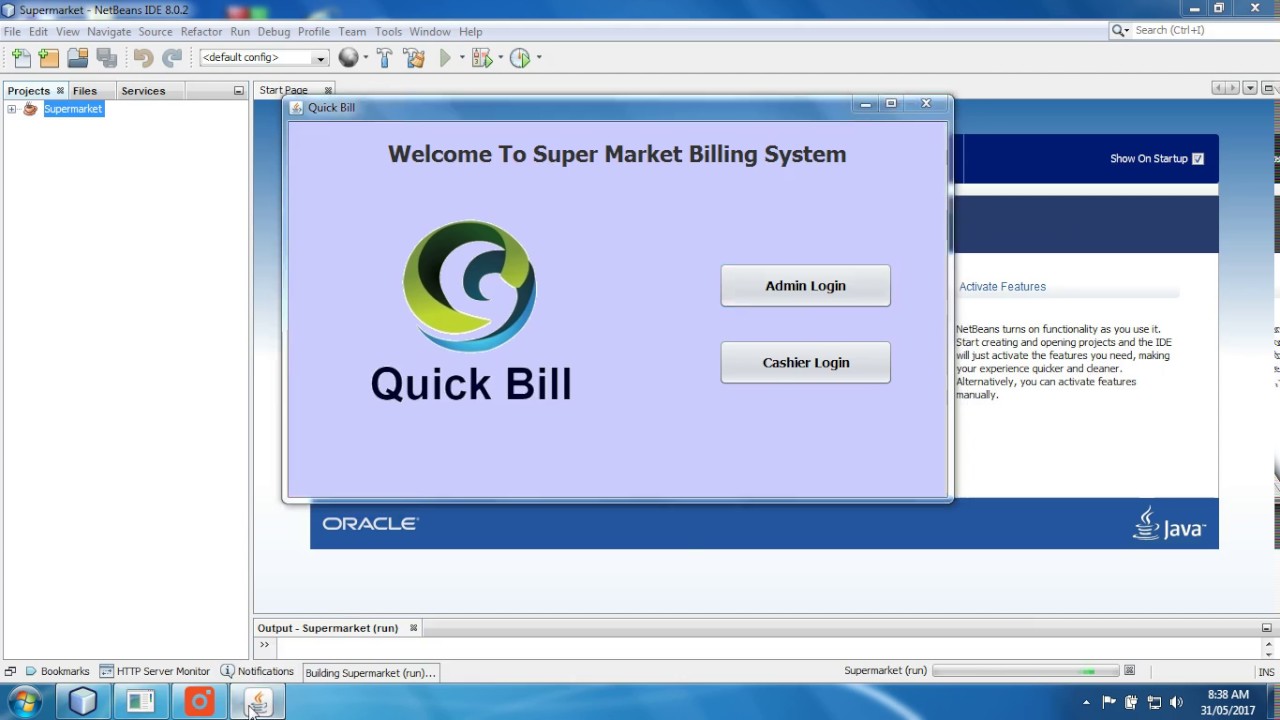Undo the last action via the toolbar
The width and height of the screenshot is (1280, 720).
143,57
